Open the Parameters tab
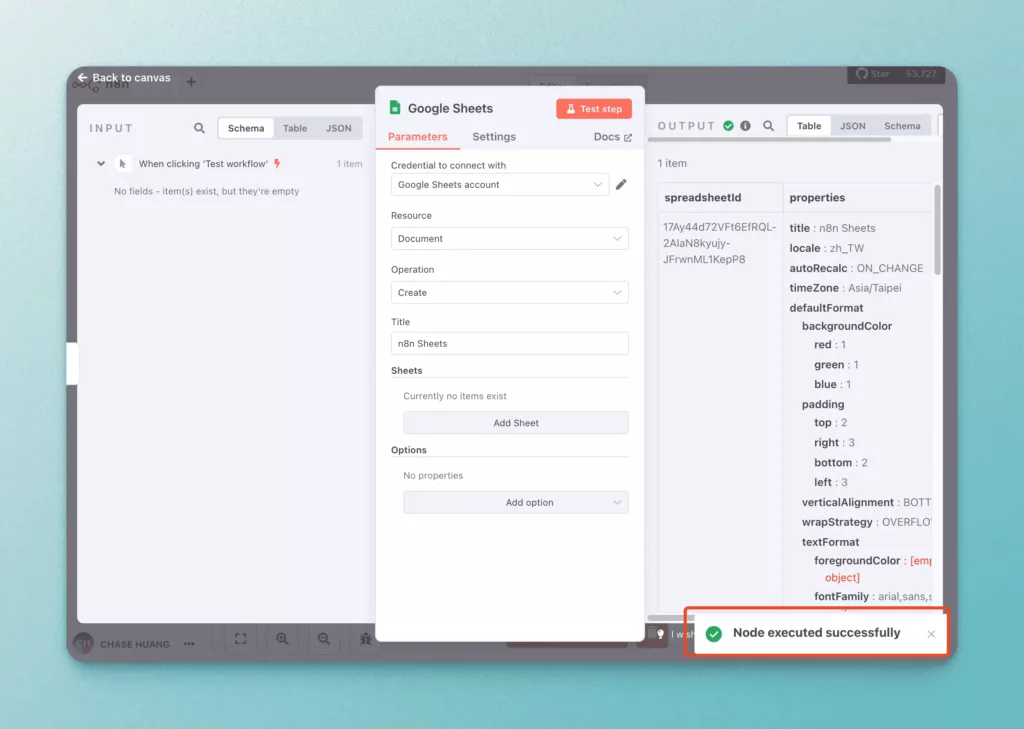The width and height of the screenshot is (1024, 729). tap(417, 137)
